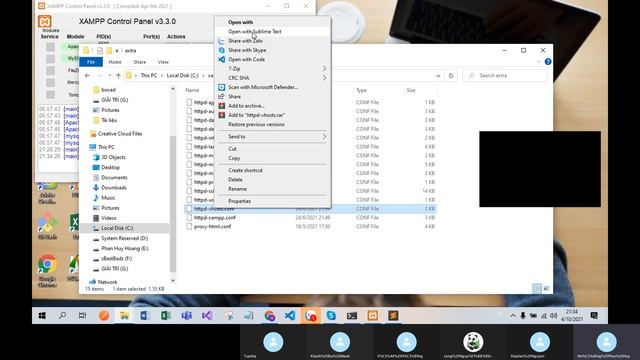The height and width of the screenshot is (360, 640).
Task: Open quick access toolbar customize dropdown
Action: (x=117, y=51)
